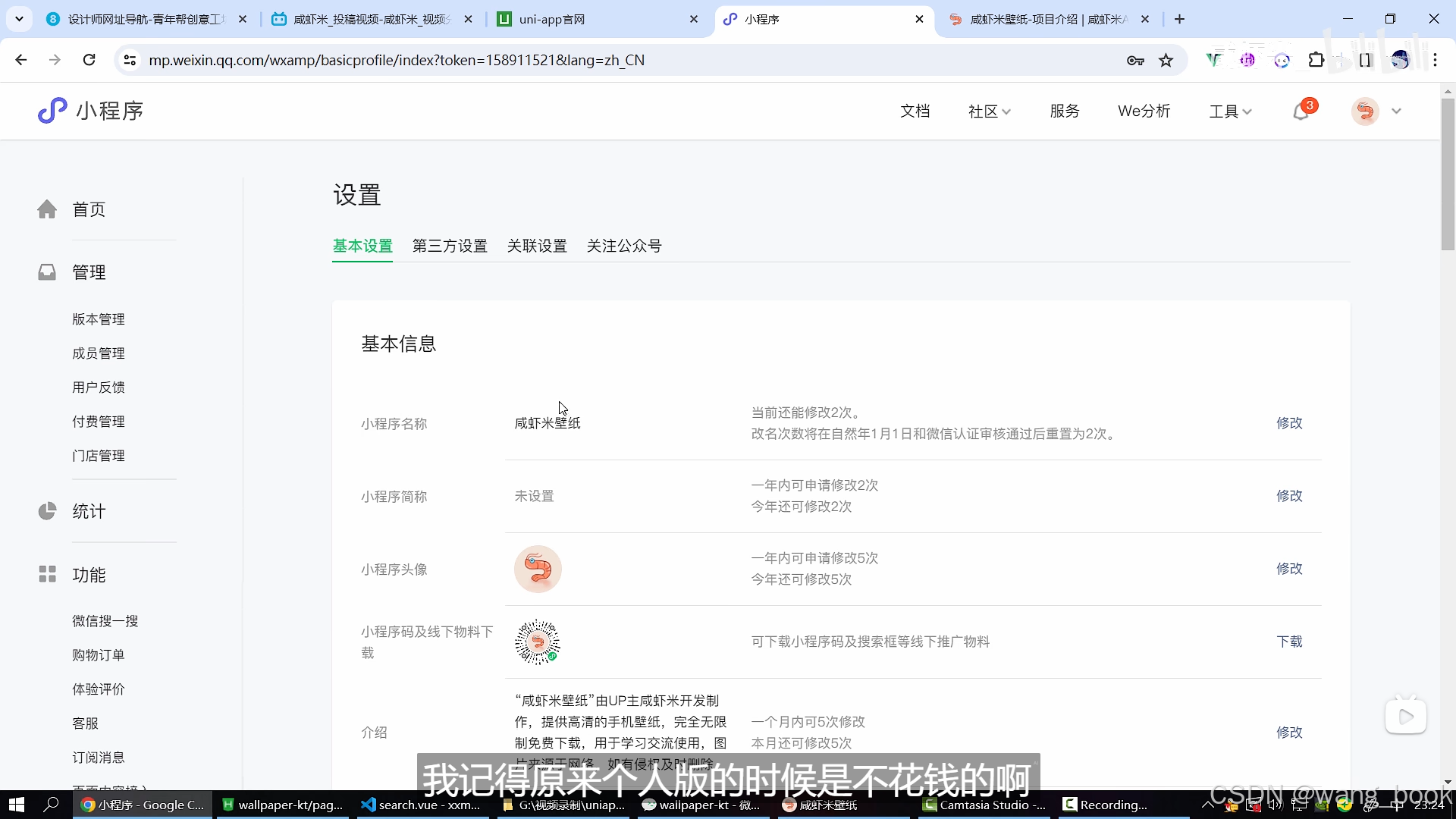Image resolution: width=1456 pixels, height=819 pixels.
Task: Switch to the 关联设置 tab
Action: 537,246
